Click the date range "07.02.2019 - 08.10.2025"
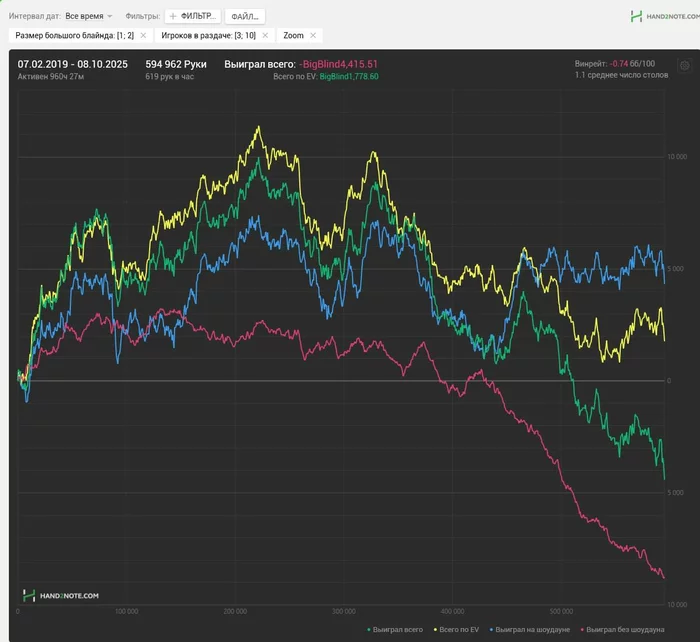Viewport: 700px width, 642px height. (x=73, y=64)
